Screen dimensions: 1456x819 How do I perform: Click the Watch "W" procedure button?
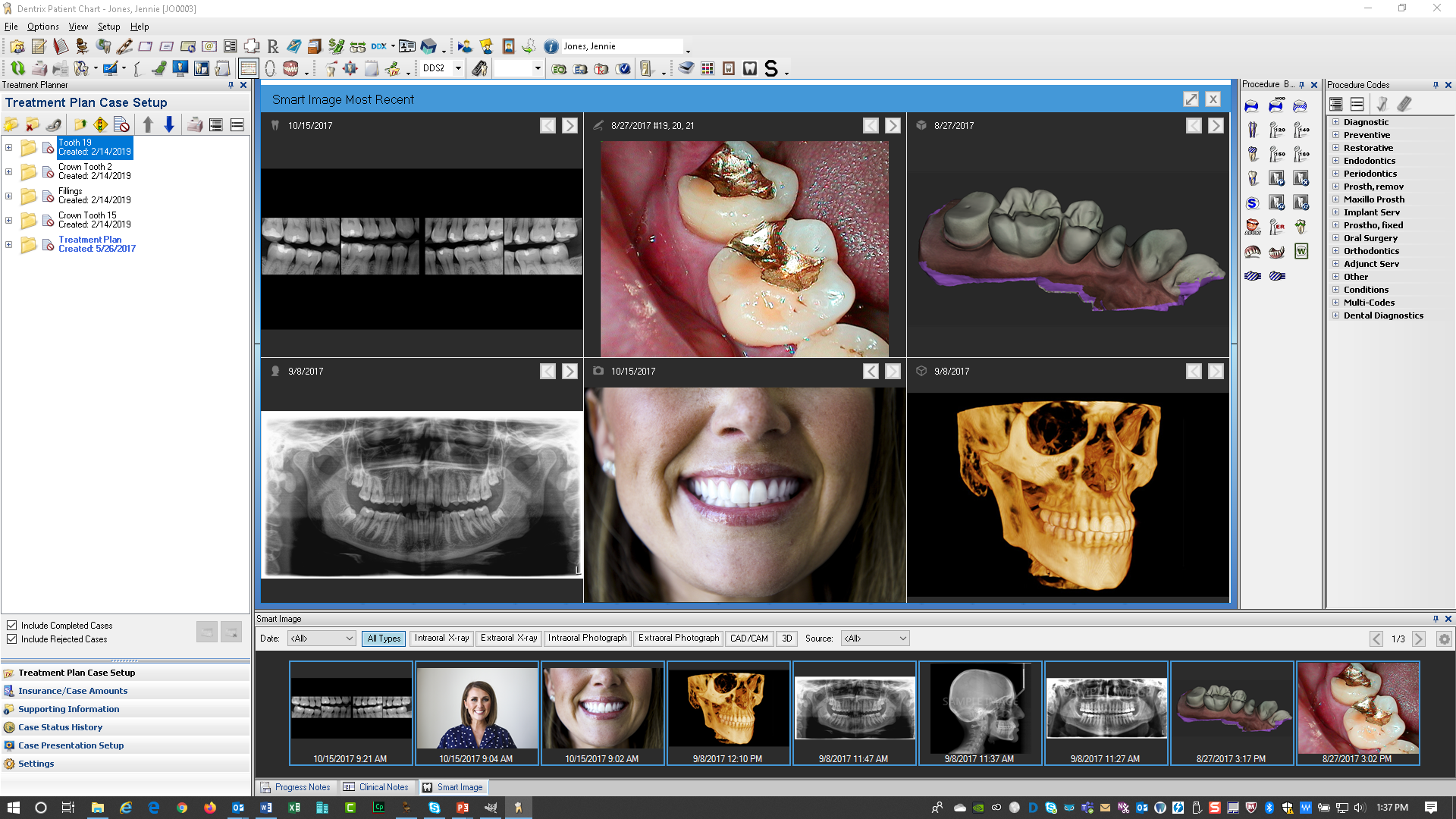[1301, 251]
